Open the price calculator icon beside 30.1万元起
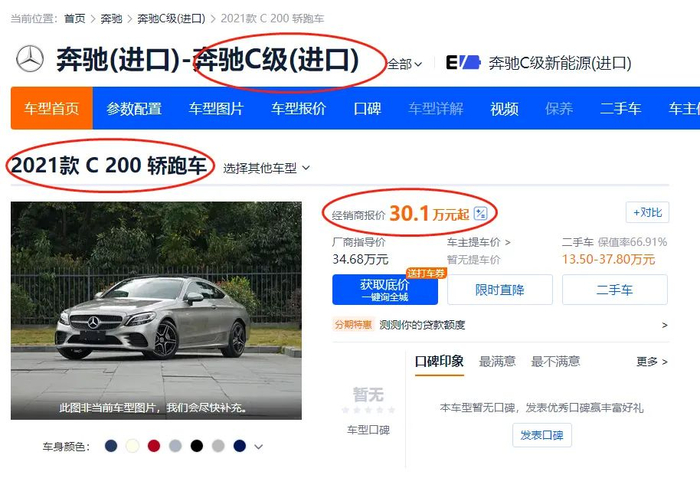 click(480, 214)
